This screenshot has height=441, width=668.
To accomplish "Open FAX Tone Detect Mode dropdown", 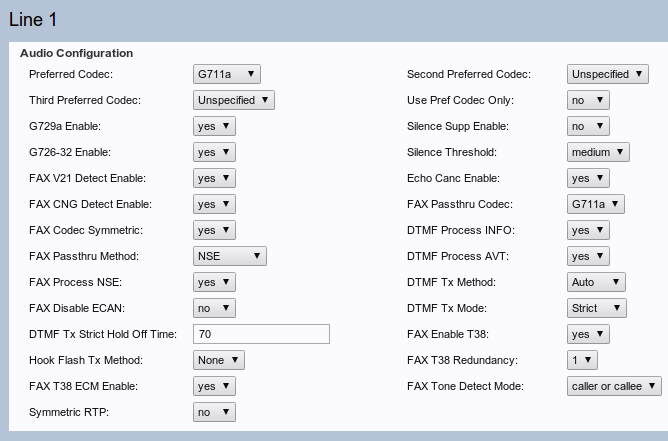I will point(613,386).
